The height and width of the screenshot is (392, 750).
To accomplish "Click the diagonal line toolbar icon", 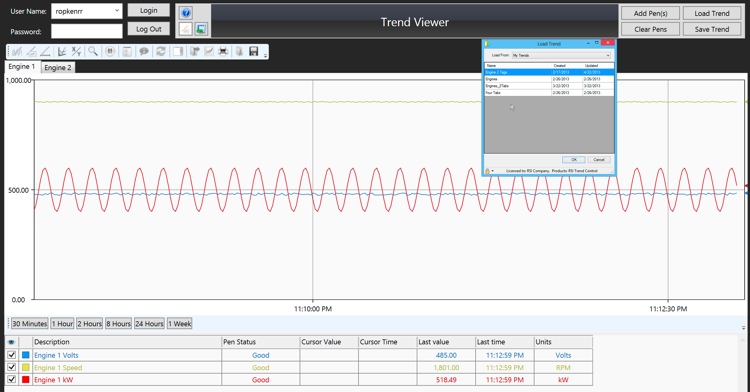I will [x=45, y=51].
